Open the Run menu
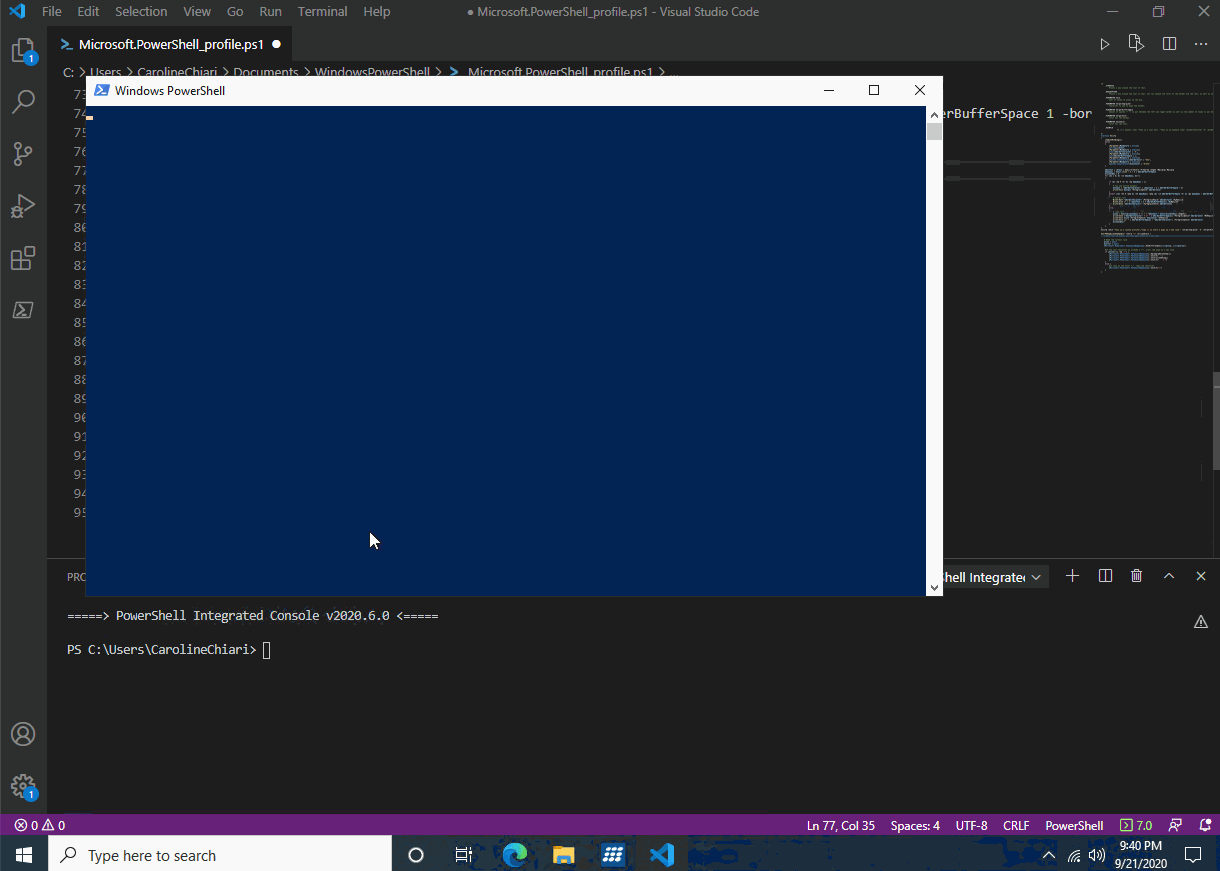 point(270,12)
